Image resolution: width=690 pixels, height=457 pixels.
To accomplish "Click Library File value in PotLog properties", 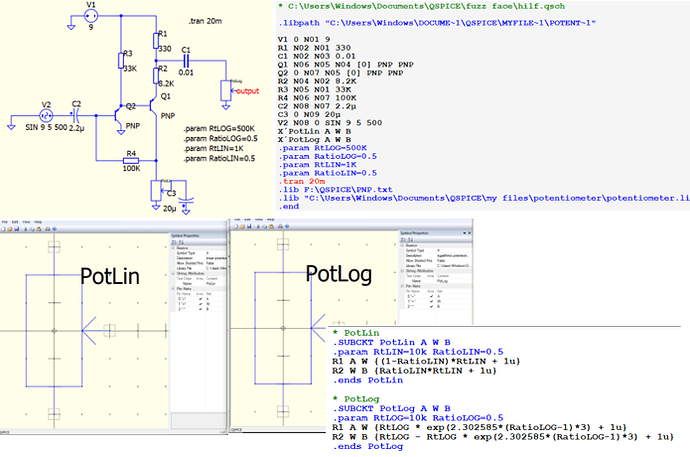I will tap(454, 266).
